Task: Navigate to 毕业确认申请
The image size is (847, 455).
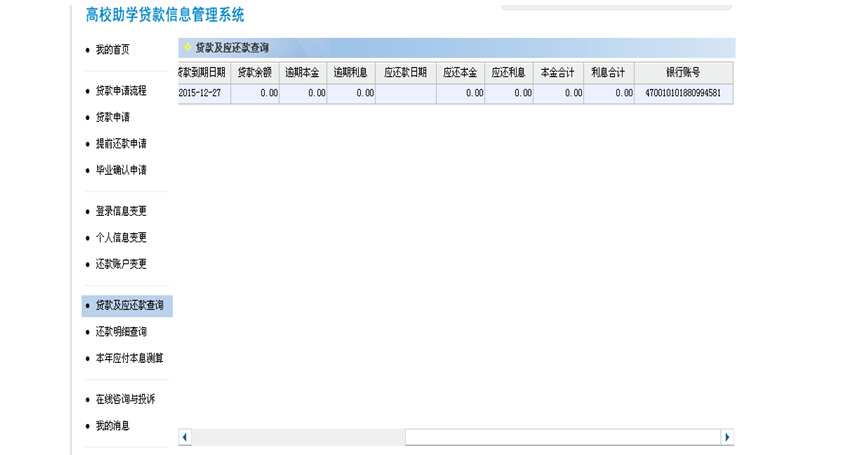Action: [121, 170]
